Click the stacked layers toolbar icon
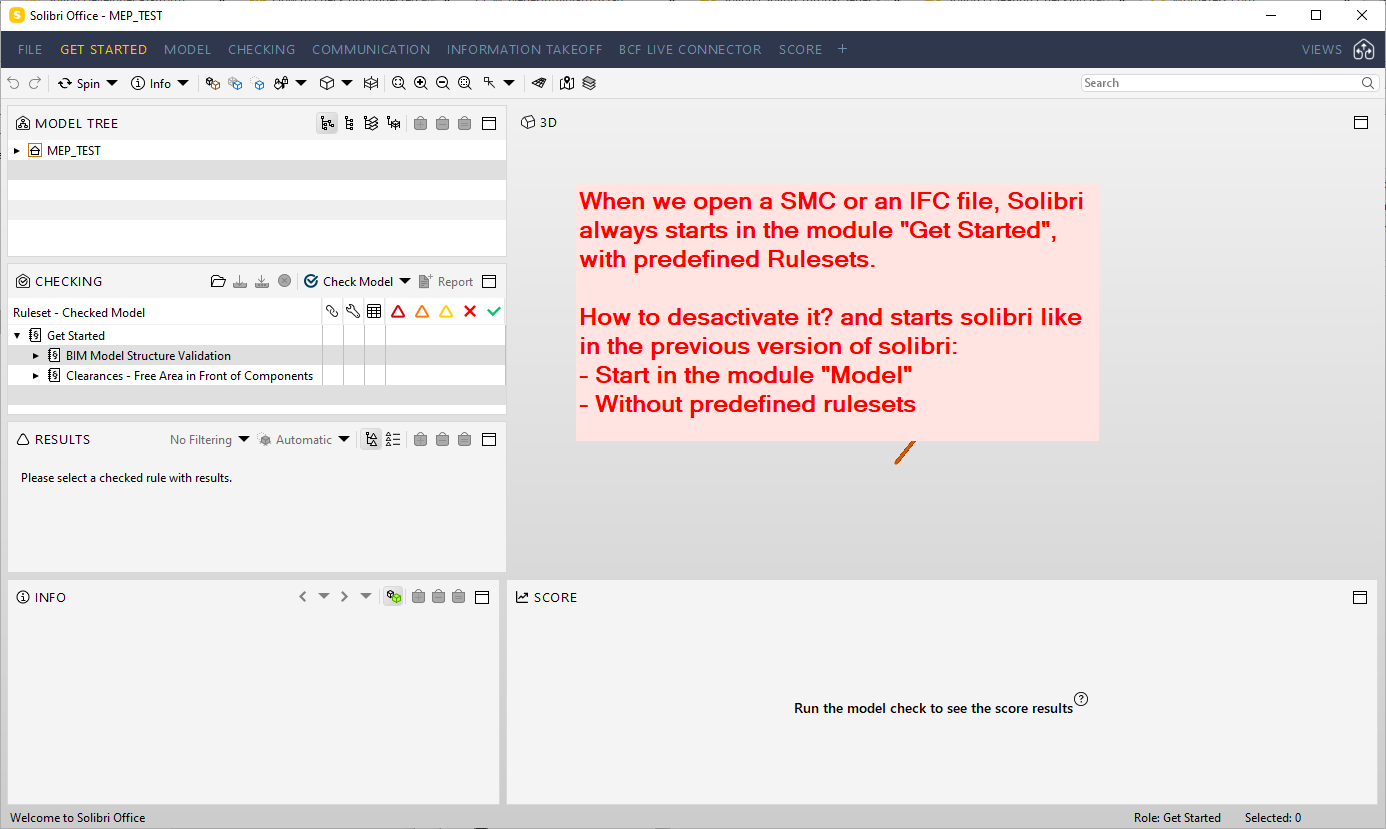This screenshot has width=1386, height=829. (589, 84)
